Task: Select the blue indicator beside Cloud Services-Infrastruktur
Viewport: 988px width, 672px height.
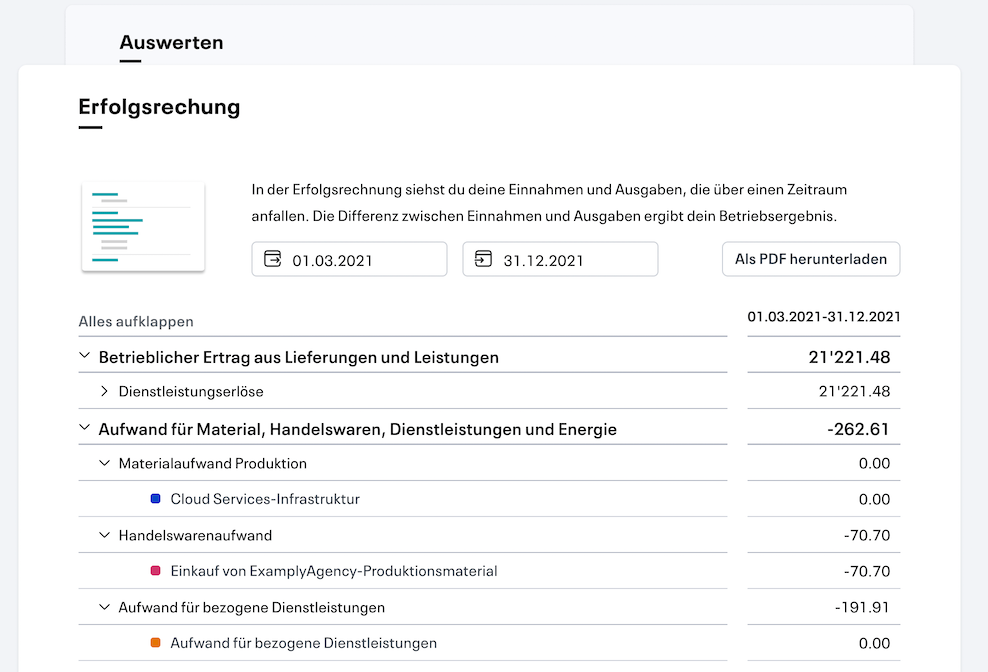Action: point(153,498)
